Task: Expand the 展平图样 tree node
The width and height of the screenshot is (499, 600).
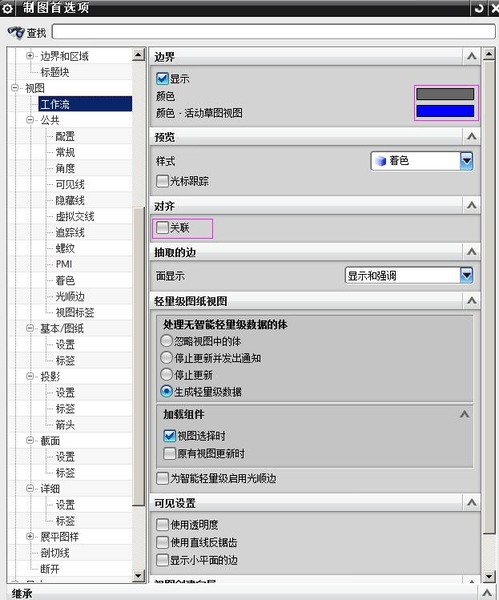Action: [x=30, y=536]
